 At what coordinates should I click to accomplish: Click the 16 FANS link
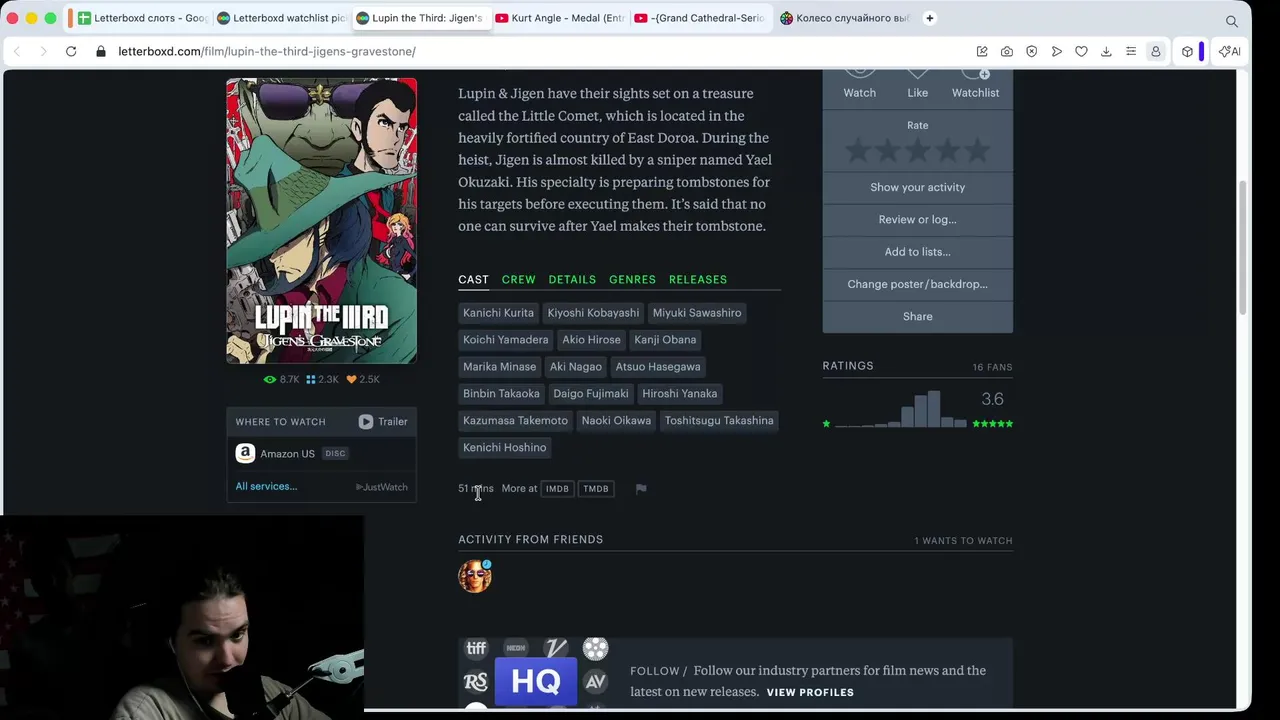[x=992, y=367]
